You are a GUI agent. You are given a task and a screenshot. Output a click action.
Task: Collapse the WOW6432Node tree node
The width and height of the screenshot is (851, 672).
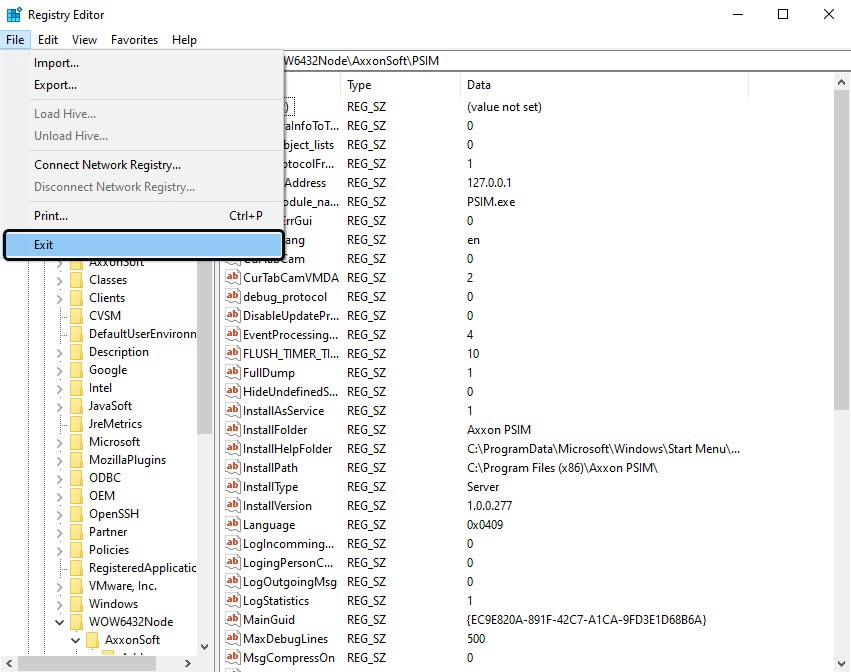[x=60, y=622]
